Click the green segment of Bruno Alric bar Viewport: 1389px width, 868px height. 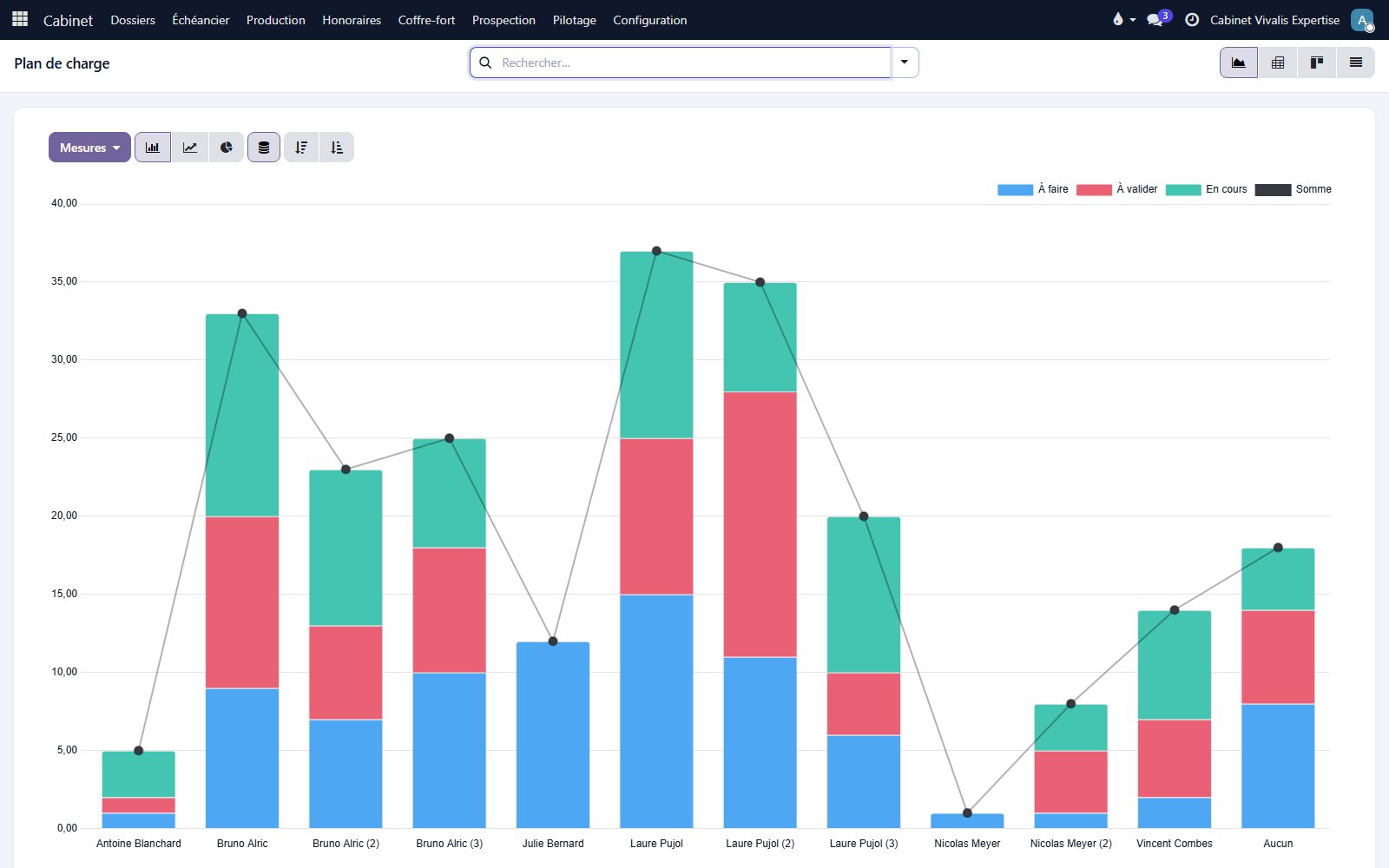(x=242, y=415)
